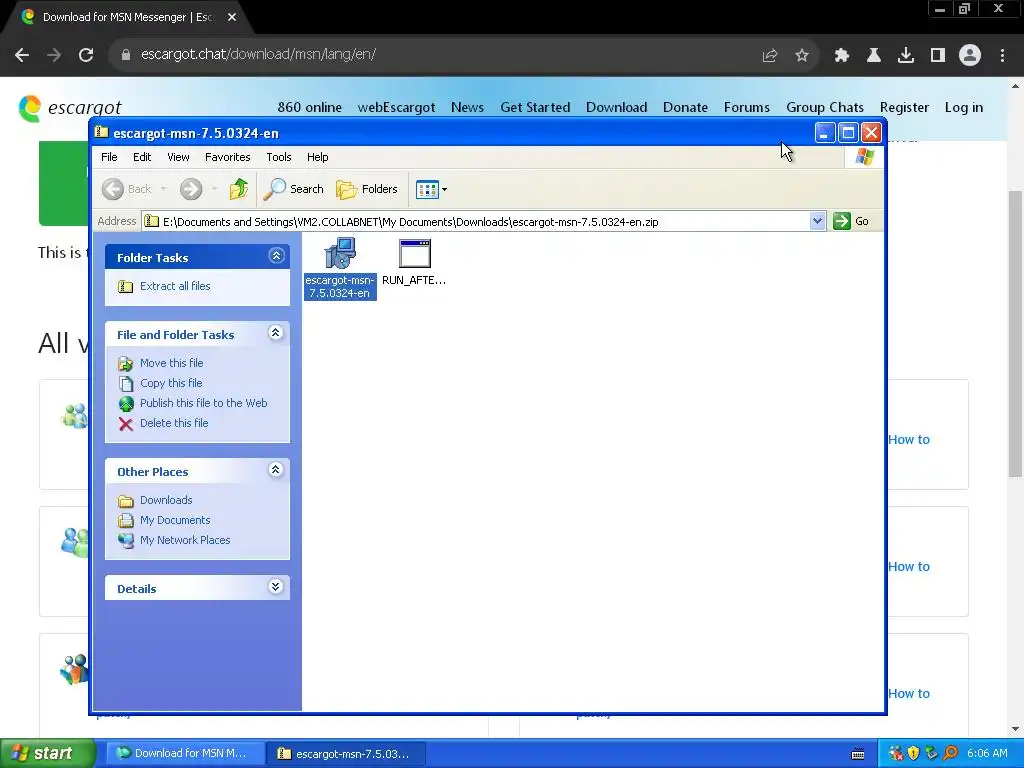Click Register in the site nav
Viewport: 1024px width, 768px height.
pyautogui.click(x=904, y=108)
